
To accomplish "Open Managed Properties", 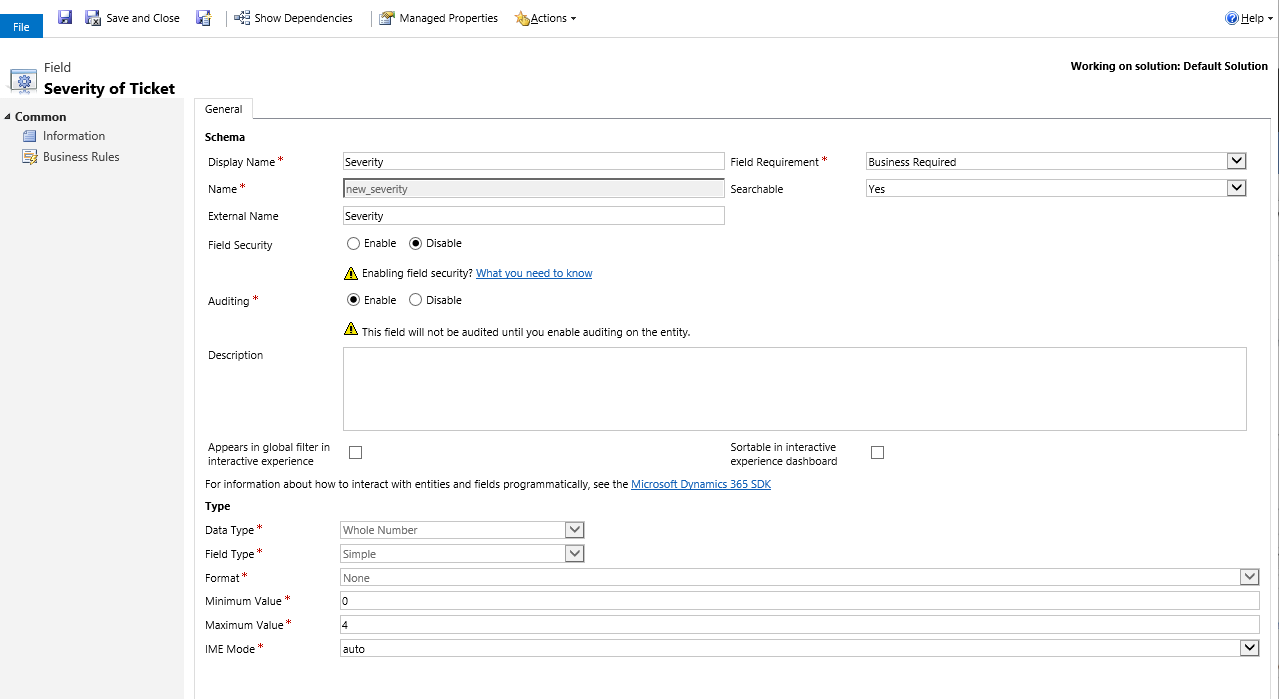I will tap(438, 18).
